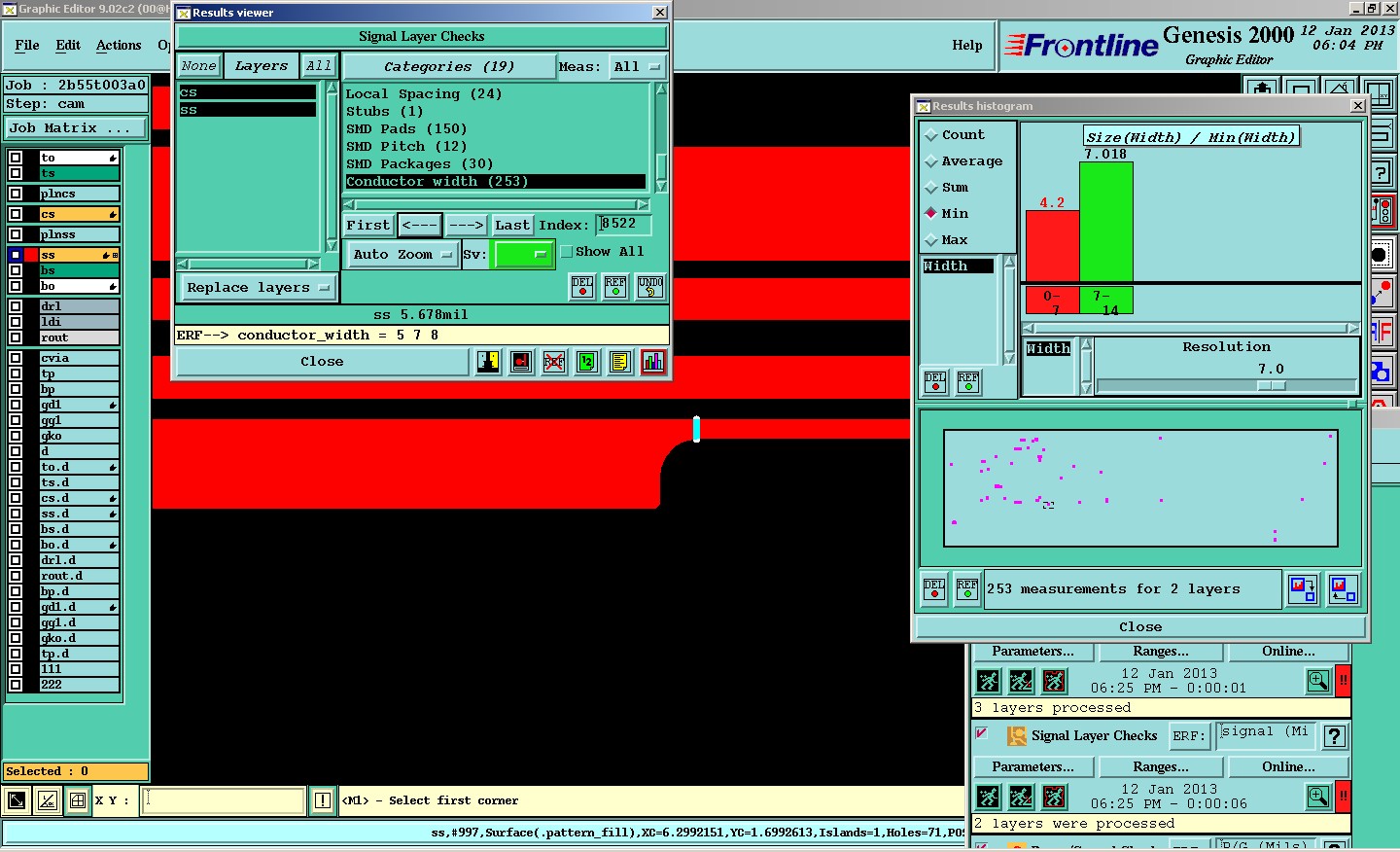Open the yellow notes icon in Results viewer
This screenshot has width=1400, height=852.
click(x=620, y=362)
